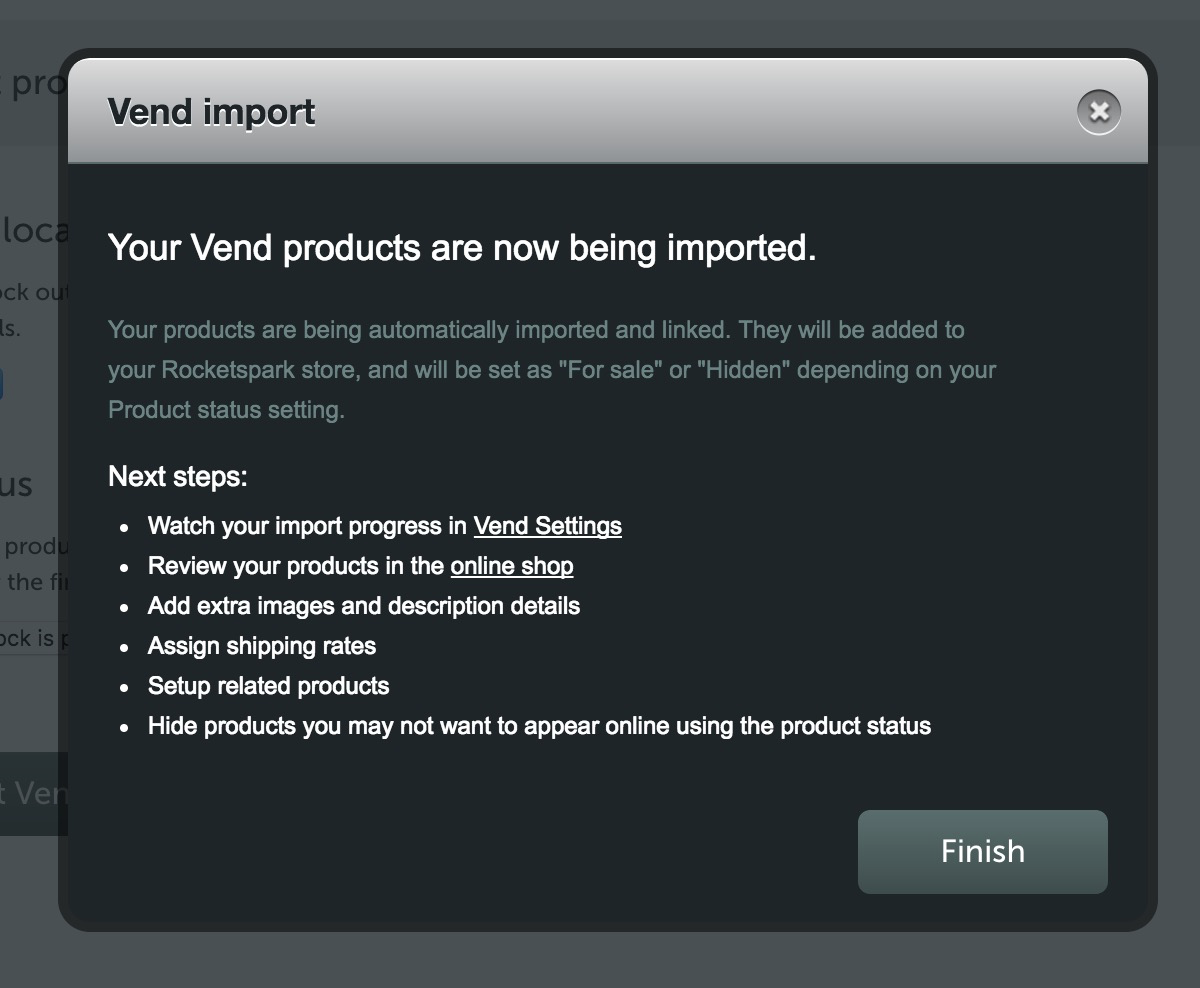Click 'Hide products you may not want' item
Image resolution: width=1200 pixels, height=988 pixels.
pyautogui.click(x=539, y=726)
